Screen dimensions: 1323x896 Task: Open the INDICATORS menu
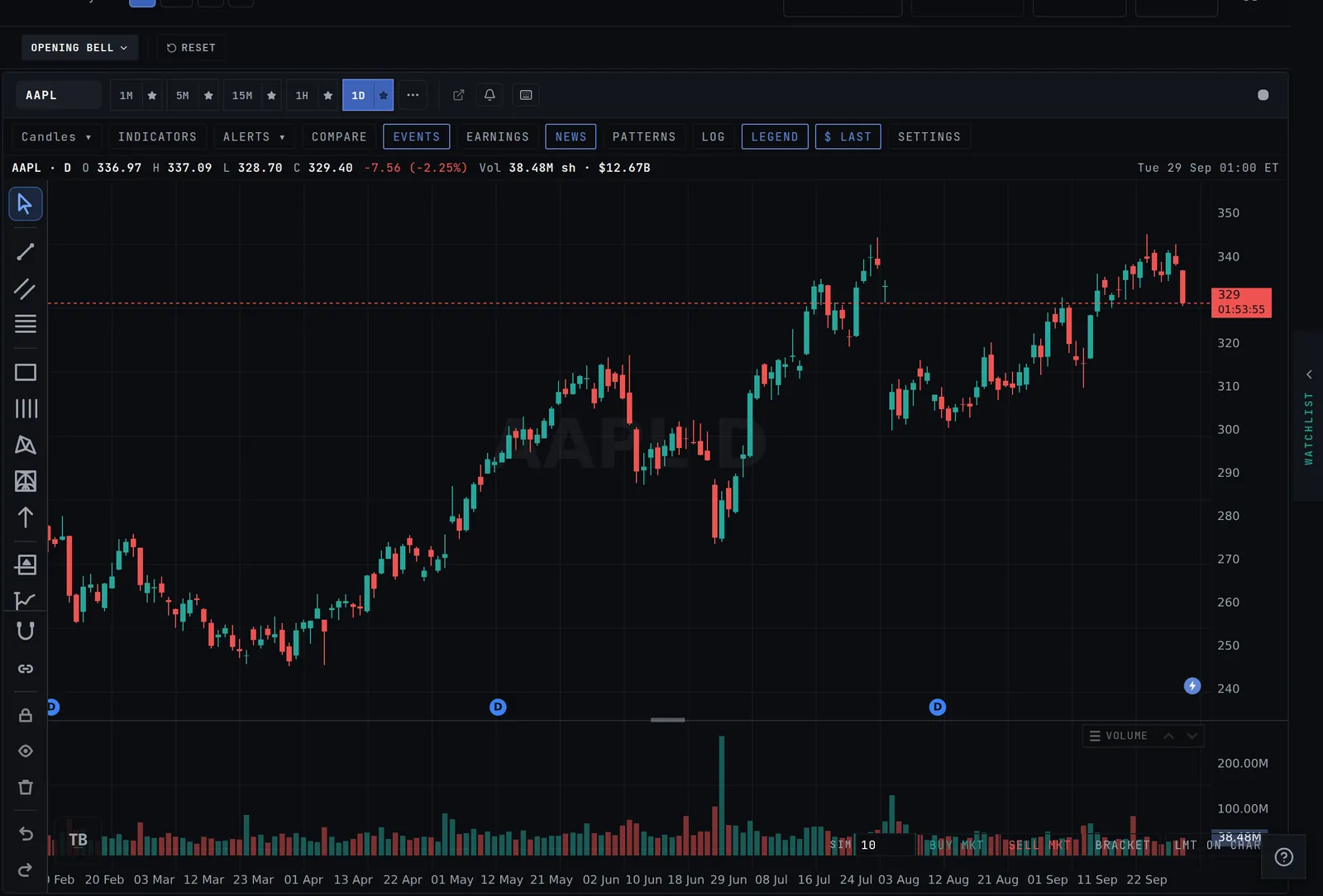pyautogui.click(x=157, y=137)
